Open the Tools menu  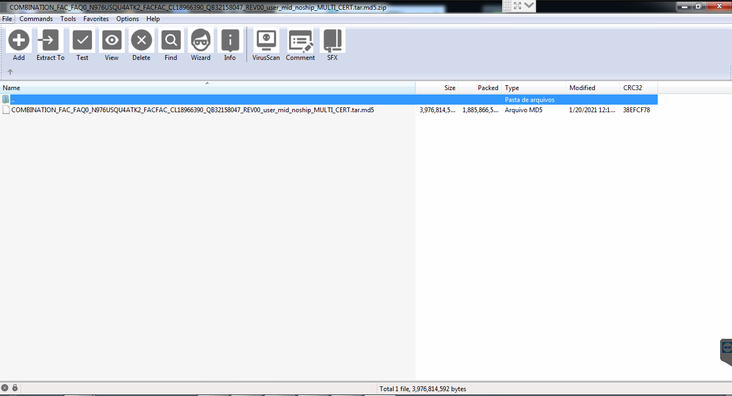coord(68,19)
